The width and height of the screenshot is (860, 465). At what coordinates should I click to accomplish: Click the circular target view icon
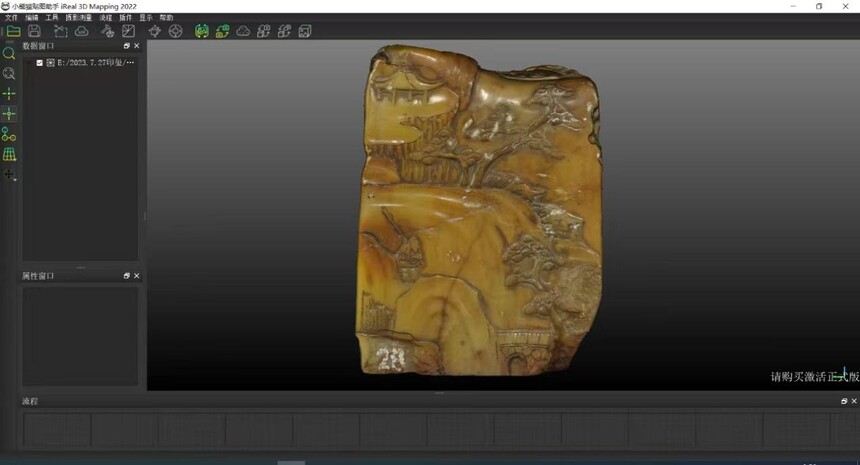coord(176,31)
